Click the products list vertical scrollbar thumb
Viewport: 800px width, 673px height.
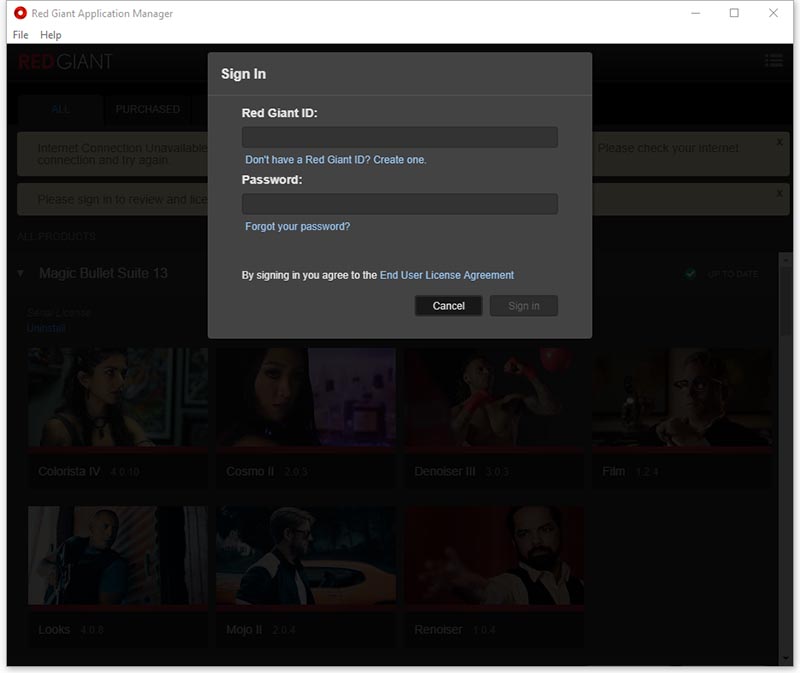(786, 301)
